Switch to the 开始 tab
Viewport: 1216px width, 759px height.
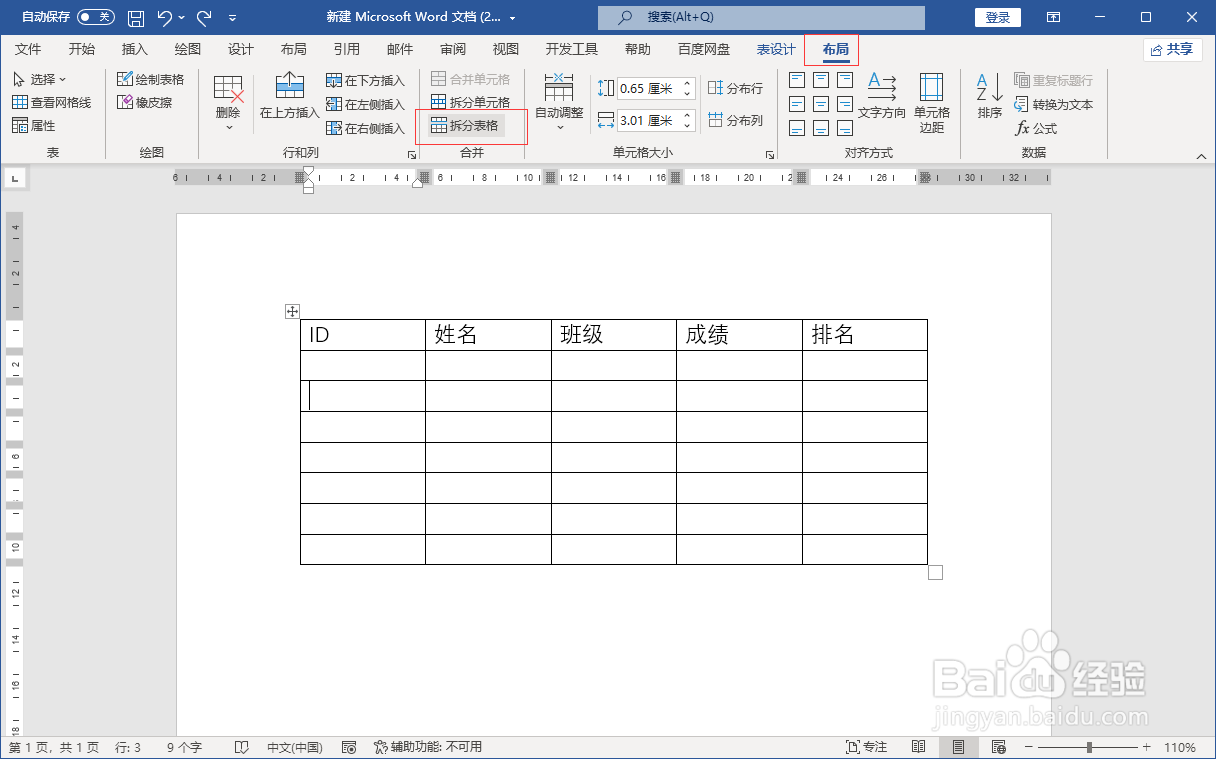(x=82, y=49)
